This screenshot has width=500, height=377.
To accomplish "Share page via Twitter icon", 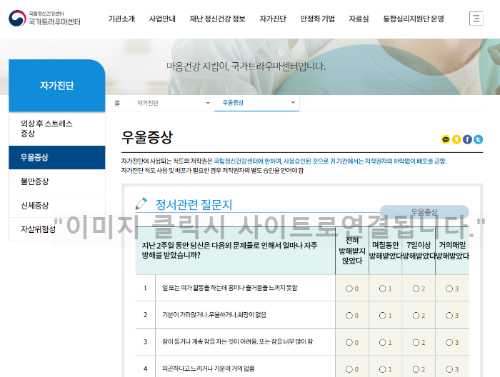I will point(478,139).
